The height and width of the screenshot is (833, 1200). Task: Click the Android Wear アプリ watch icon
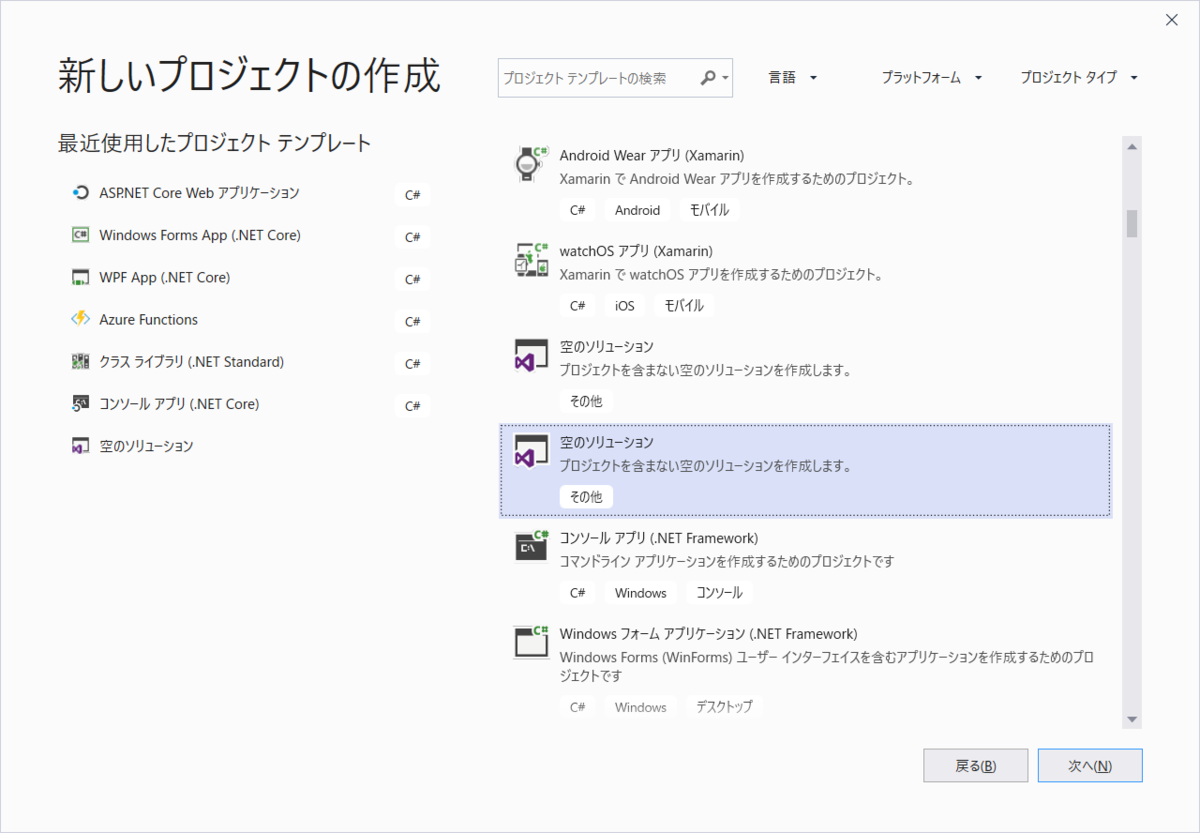(530, 163)
